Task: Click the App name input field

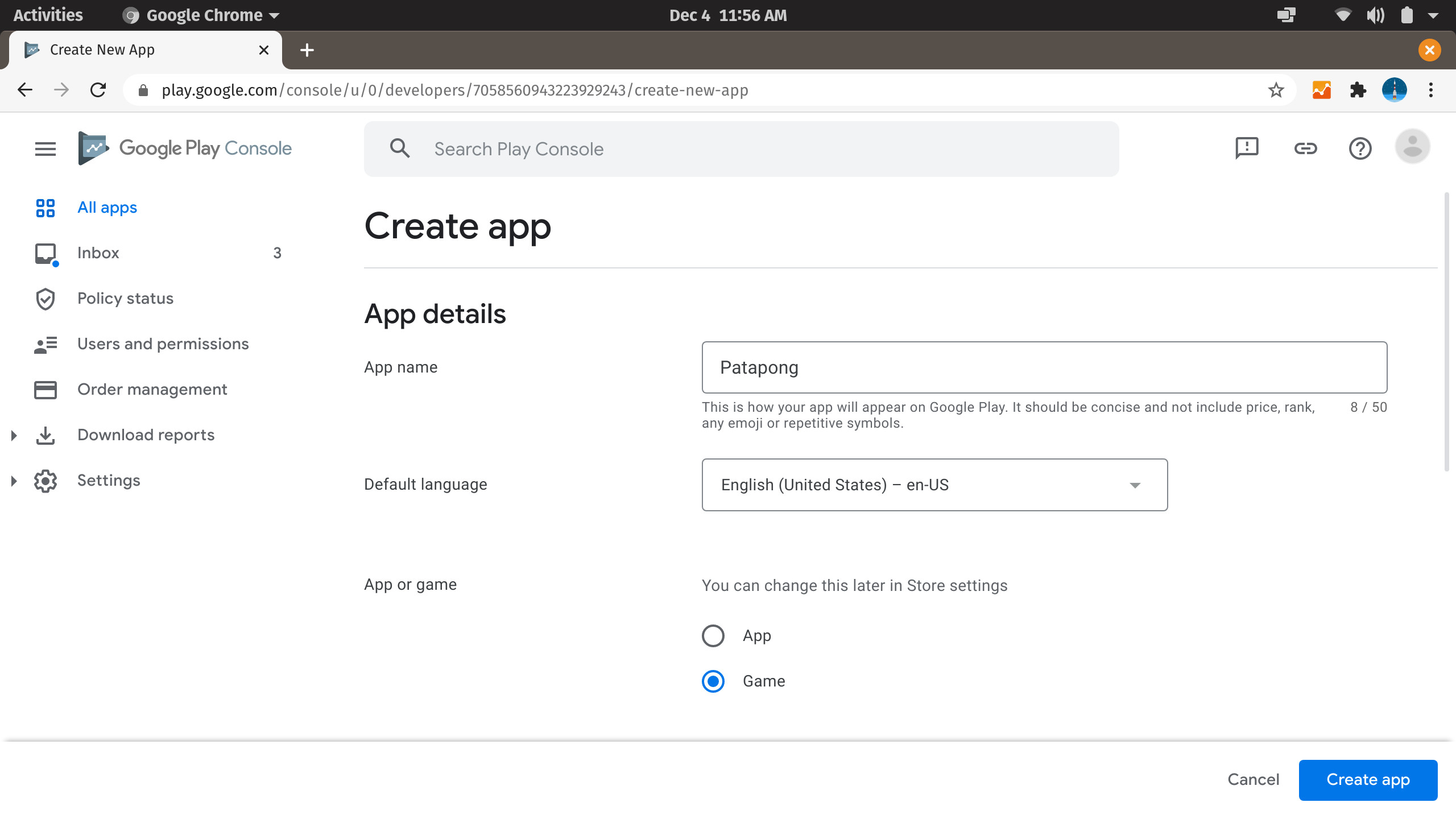Action: click(1044, 367)
